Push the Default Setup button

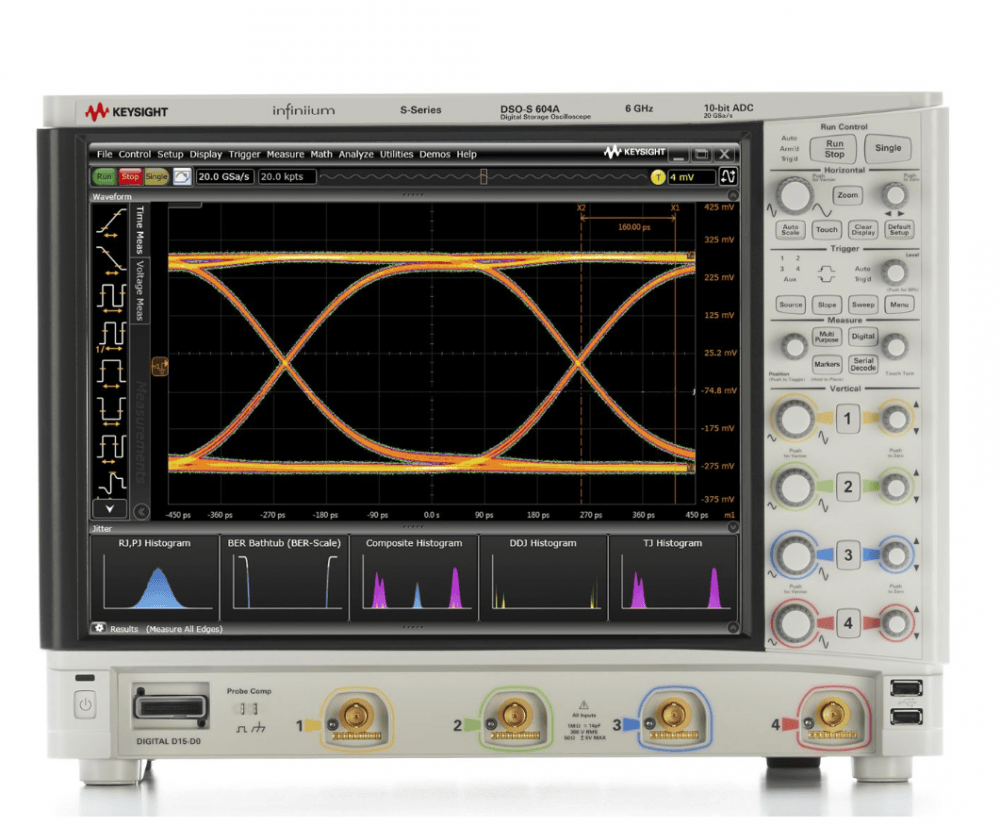coord(899,230)
